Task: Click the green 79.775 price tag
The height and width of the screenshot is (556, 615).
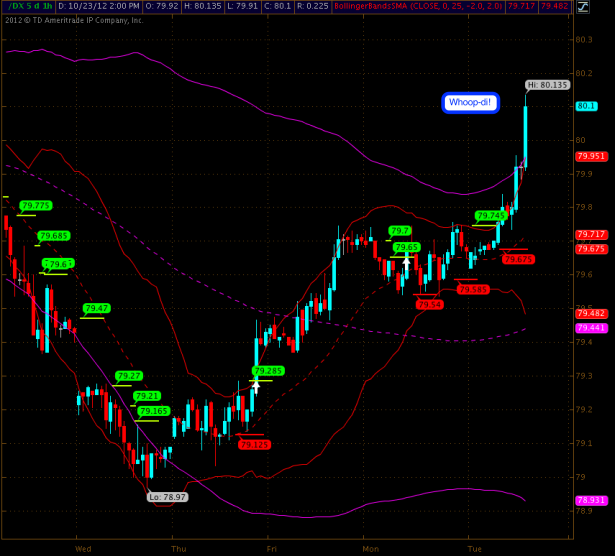Action: click(x=35, y=206)
